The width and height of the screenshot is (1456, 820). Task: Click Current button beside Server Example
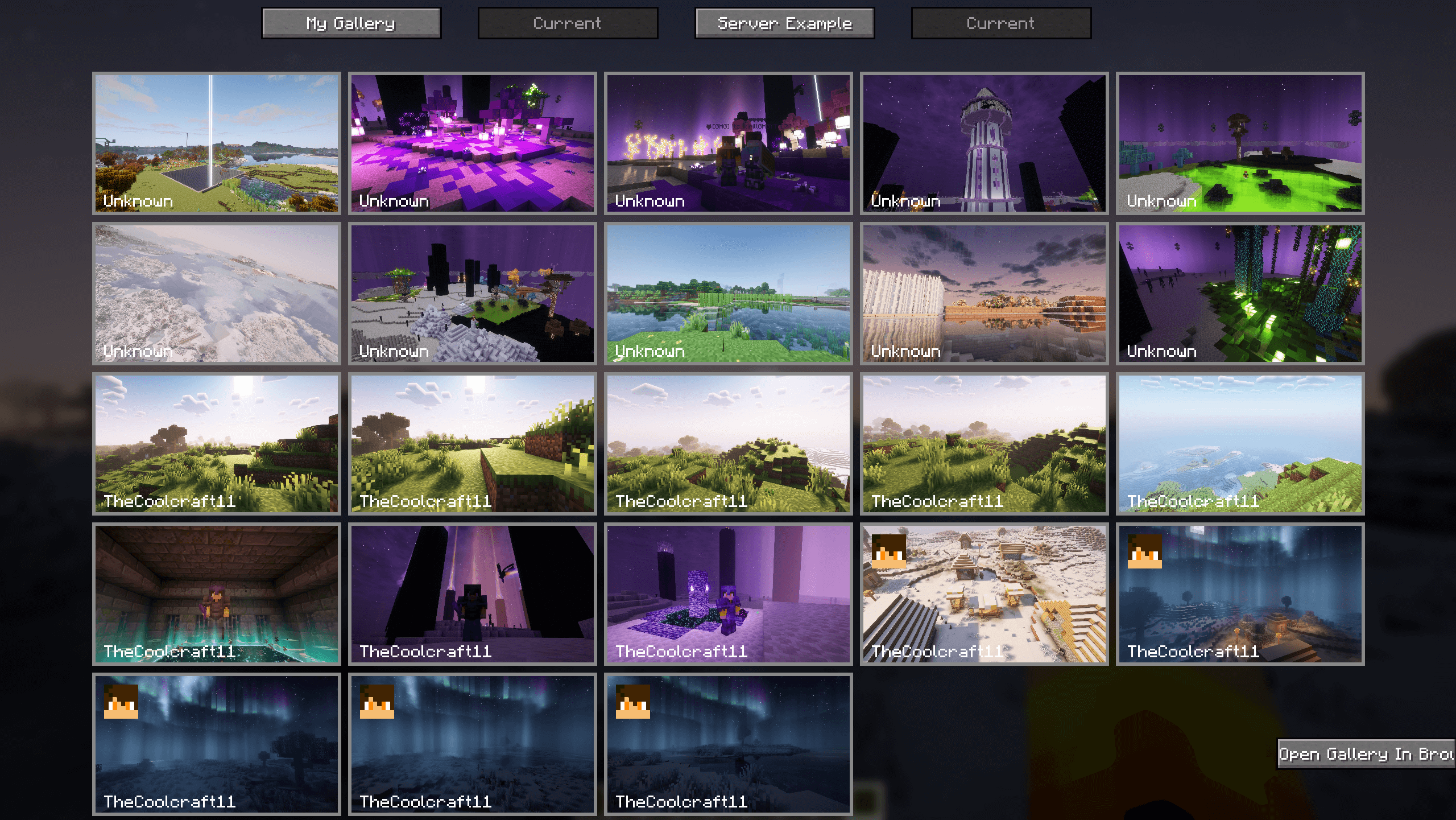pos(1001,23)
